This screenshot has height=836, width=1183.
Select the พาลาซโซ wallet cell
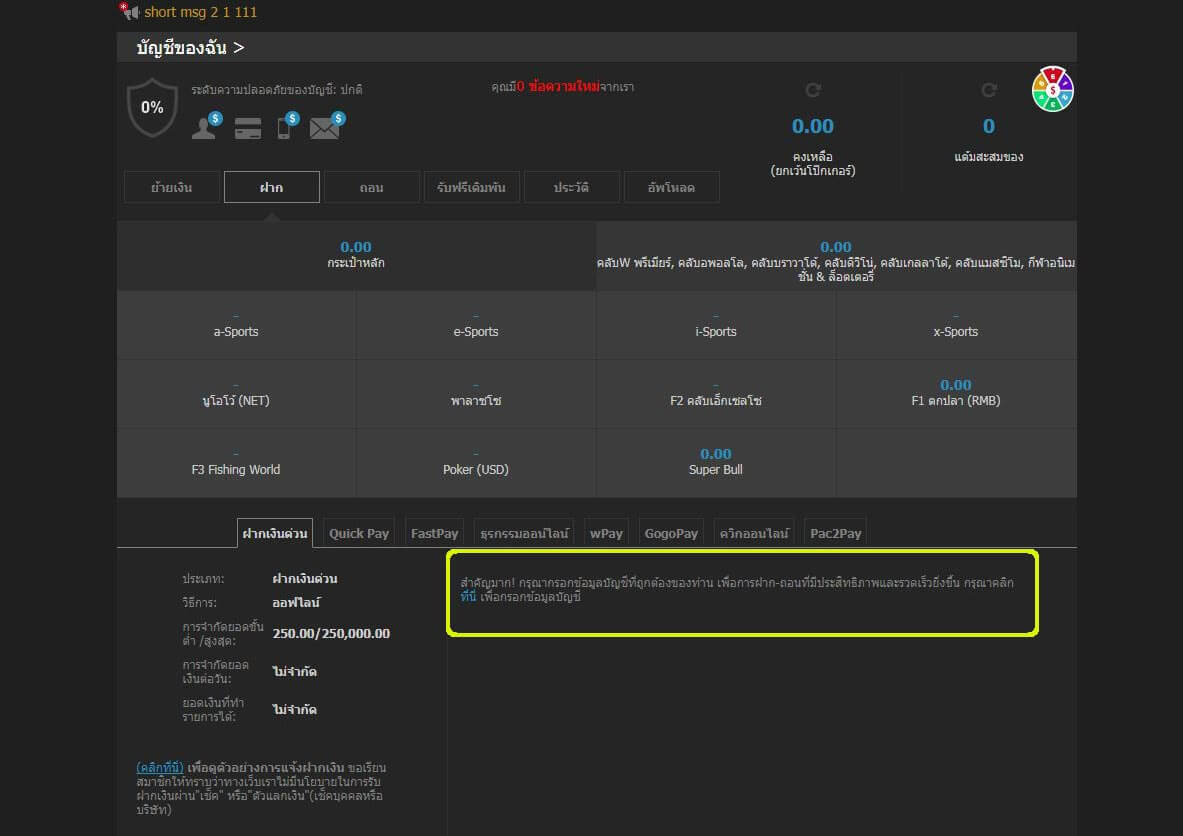coord(476,395)
